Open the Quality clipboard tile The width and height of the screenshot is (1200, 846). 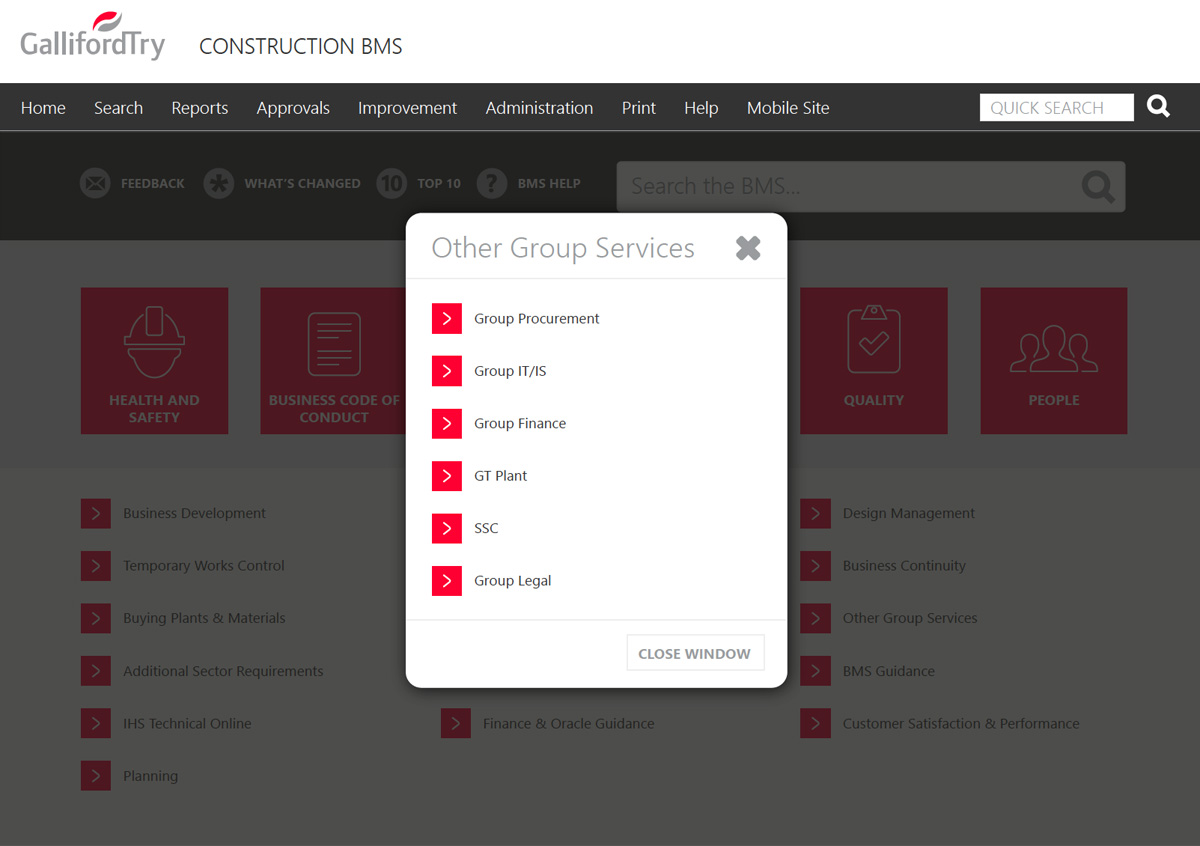tap(874, 361)
